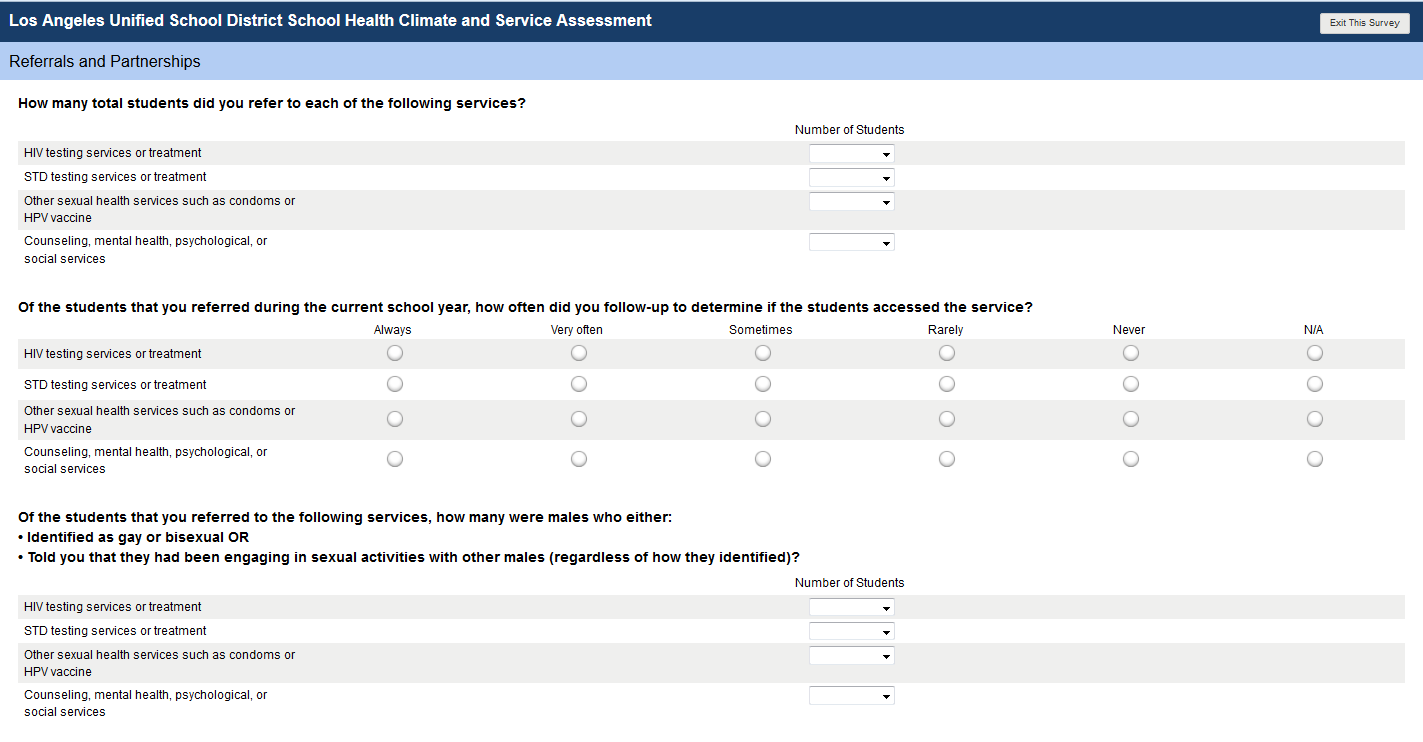
Task: Select Always for HIV testing follow-up
Action: point(395,353)
